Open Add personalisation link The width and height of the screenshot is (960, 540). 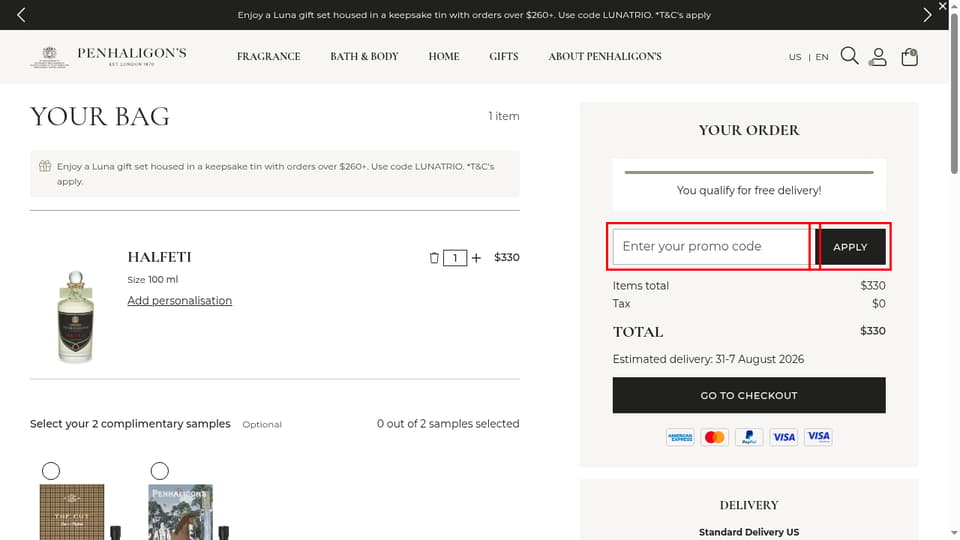click(x=179, y=301)
